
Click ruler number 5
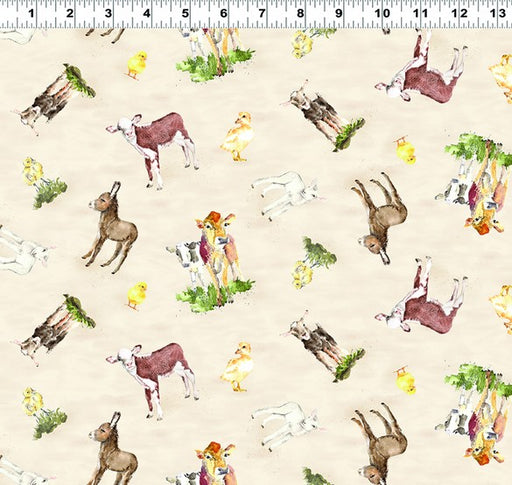point(185,14)
